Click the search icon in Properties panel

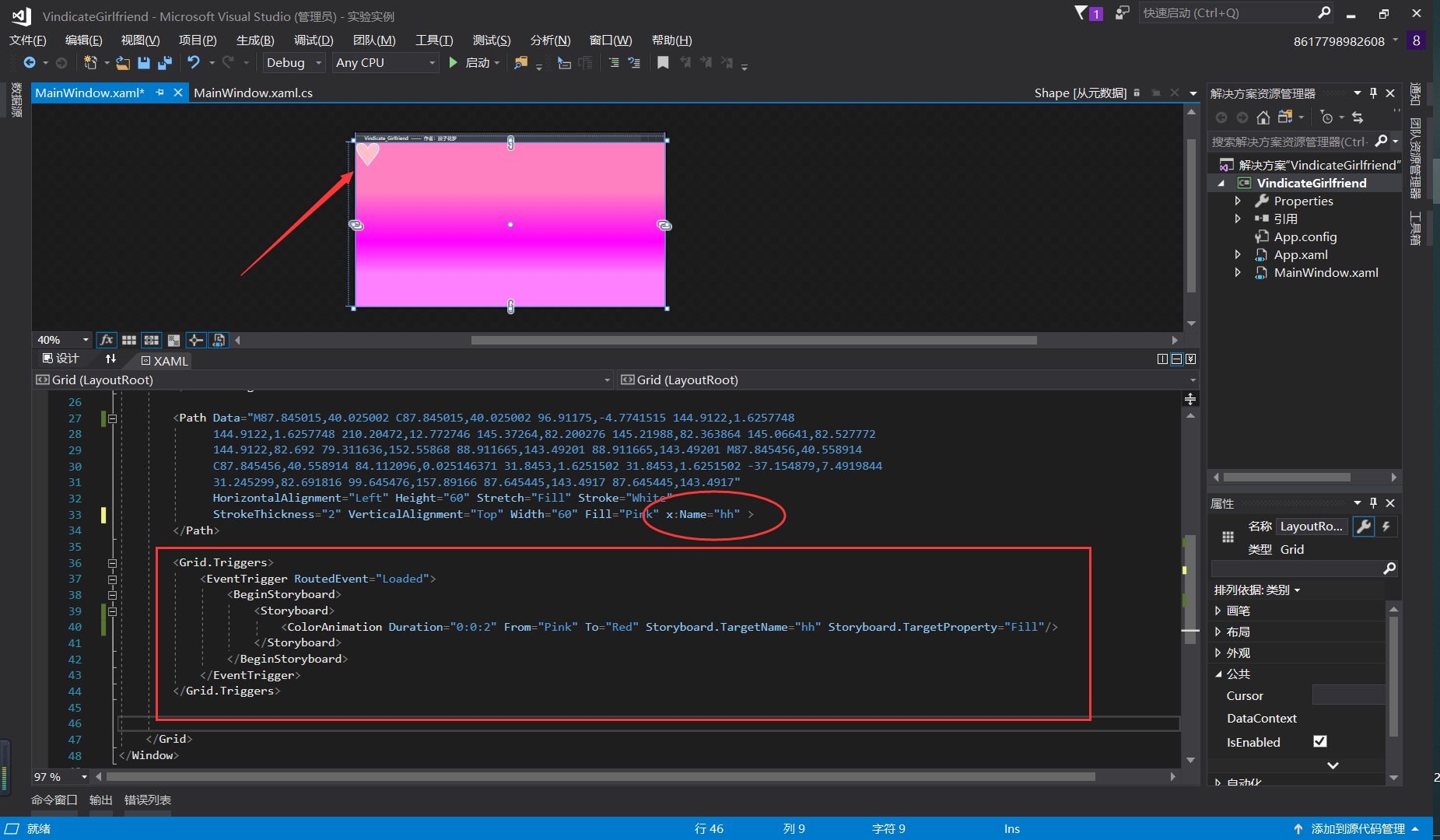click(1389, 569)
